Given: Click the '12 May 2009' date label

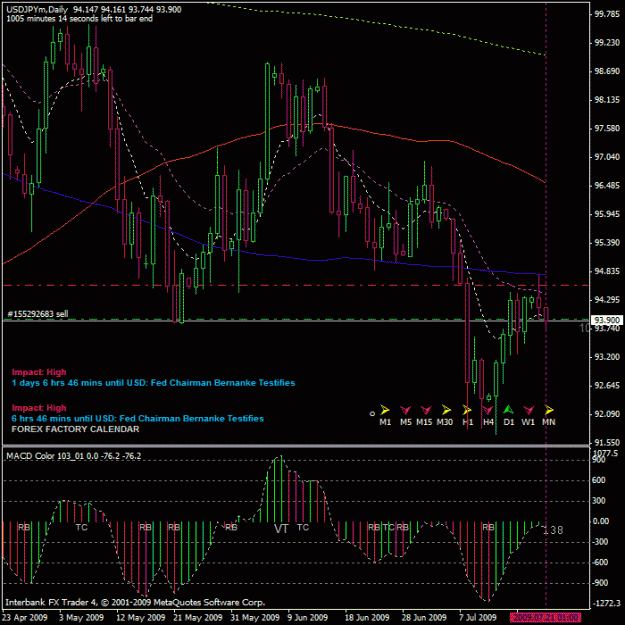Looking at the screenshot, I should click(x=141, y=618).
